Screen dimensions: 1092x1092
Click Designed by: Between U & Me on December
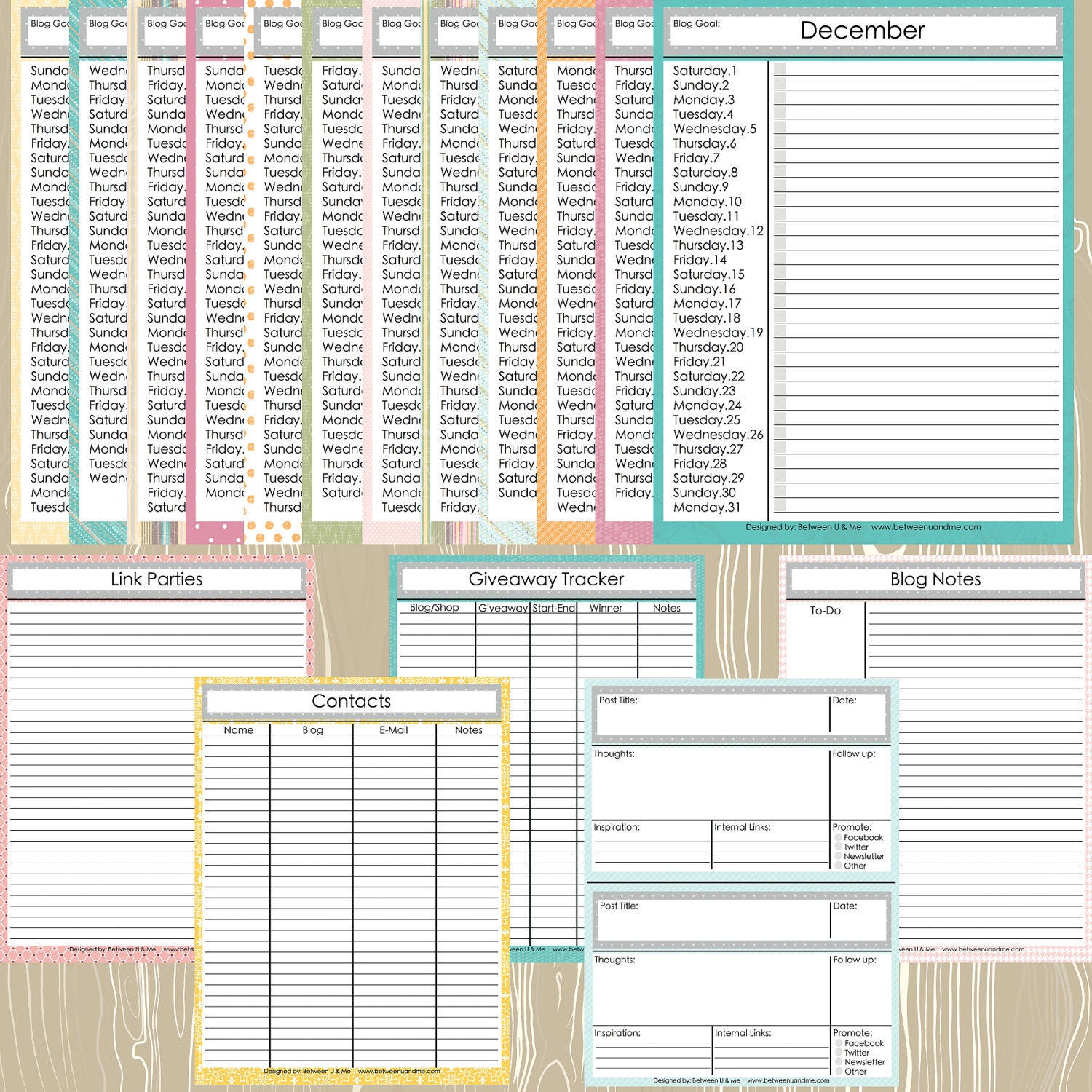804,527
